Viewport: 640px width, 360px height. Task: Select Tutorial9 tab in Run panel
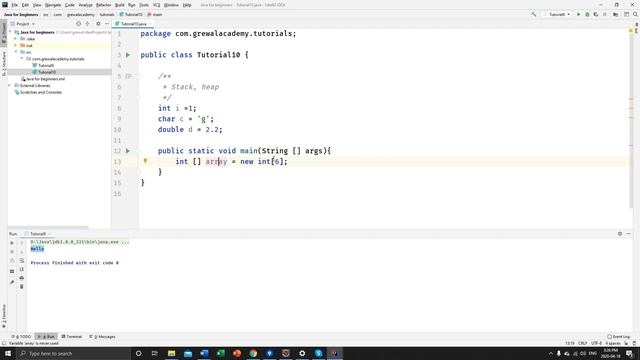pyautogui.click(x=38, y=234)
